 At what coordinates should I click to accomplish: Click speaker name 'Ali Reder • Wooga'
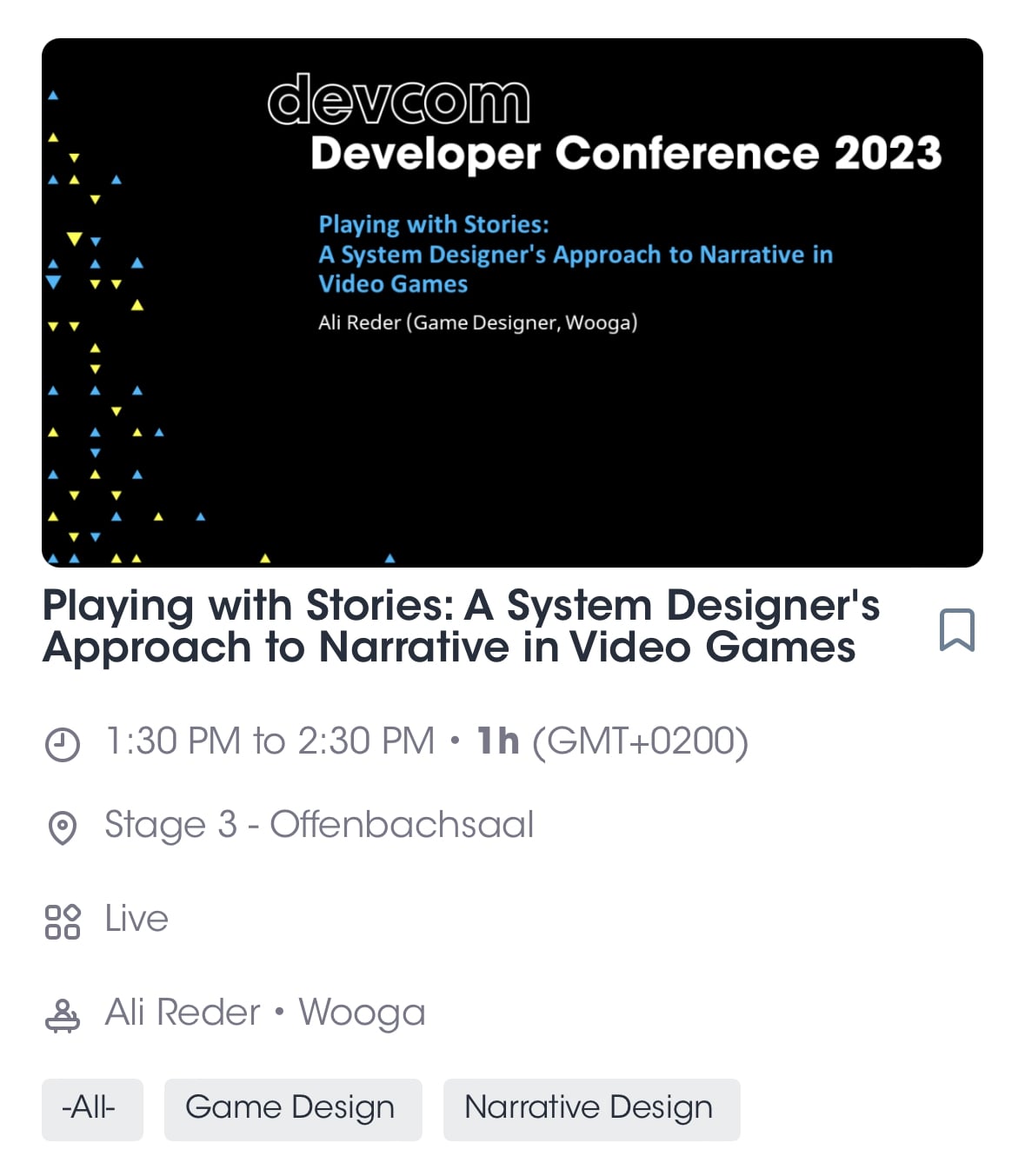pyautogui.click(x=265, y=1013)
